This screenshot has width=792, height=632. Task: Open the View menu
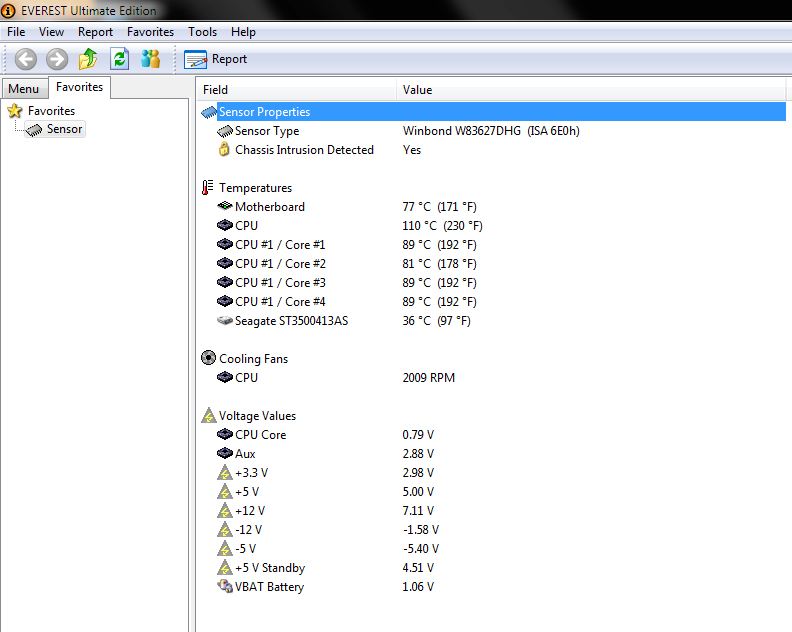51,32
